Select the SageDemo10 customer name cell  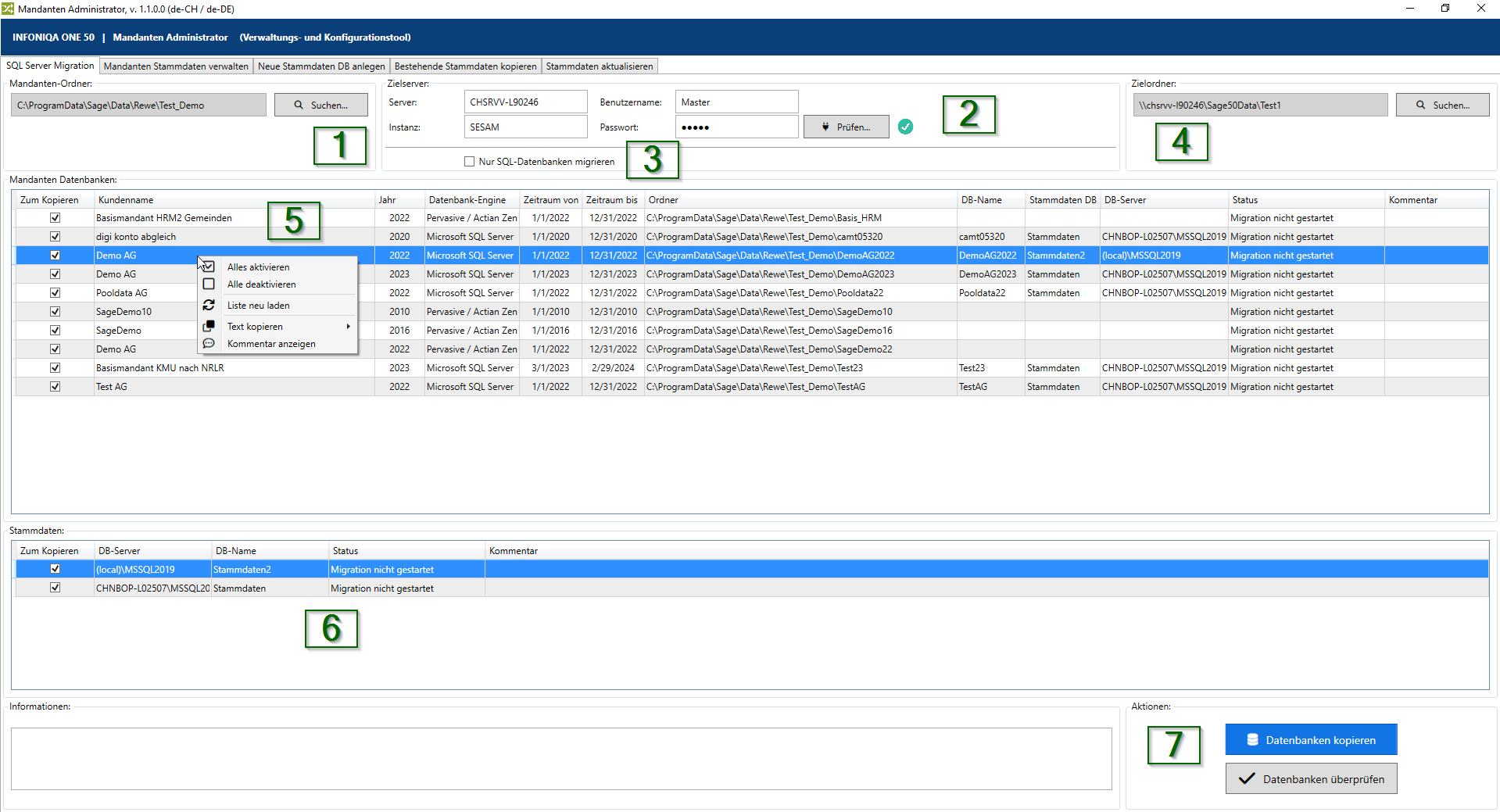[x=234, y=312]
